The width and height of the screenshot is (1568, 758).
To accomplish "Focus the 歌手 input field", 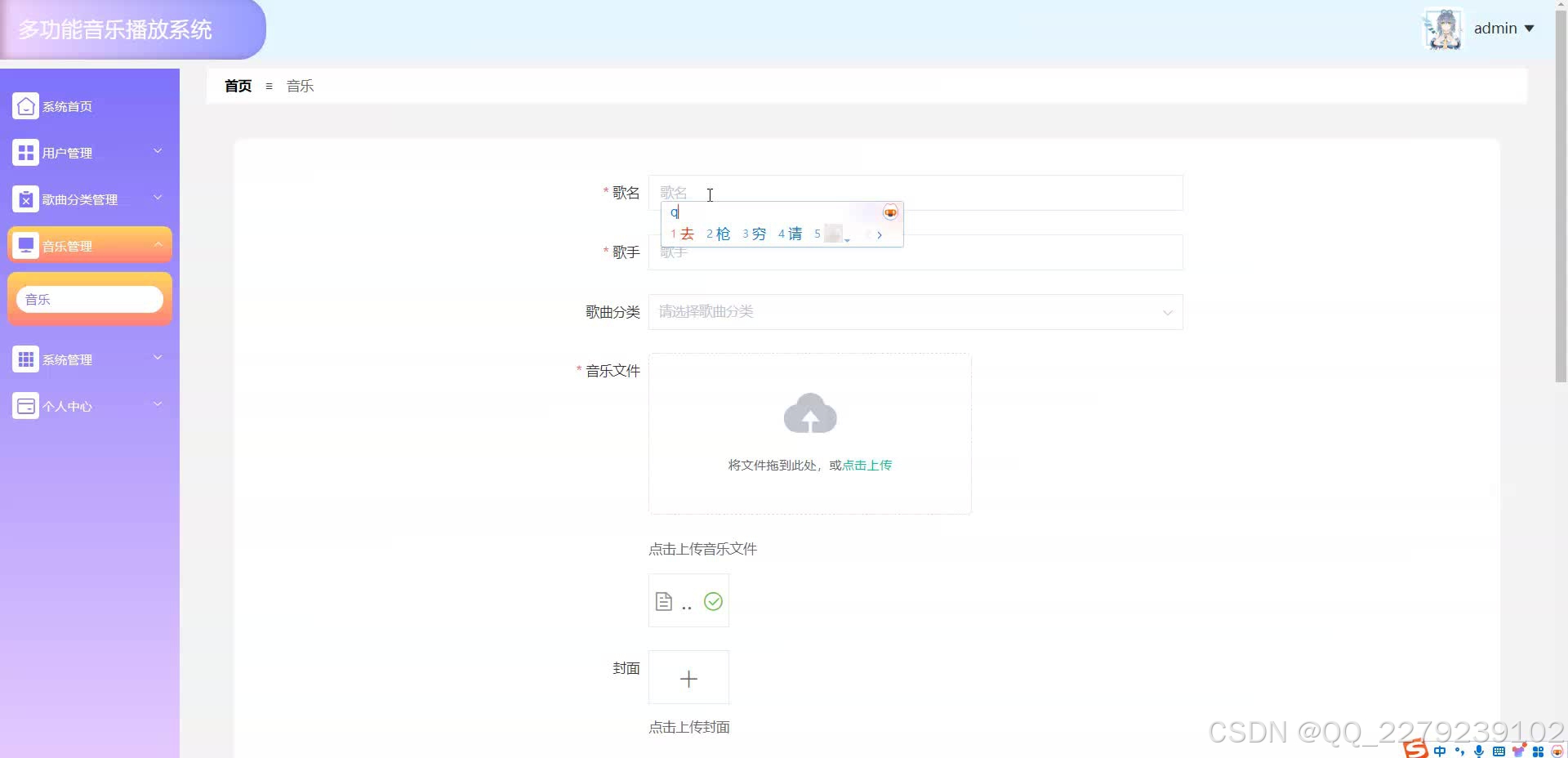I will pyautogui.click(x=915, y=252).
